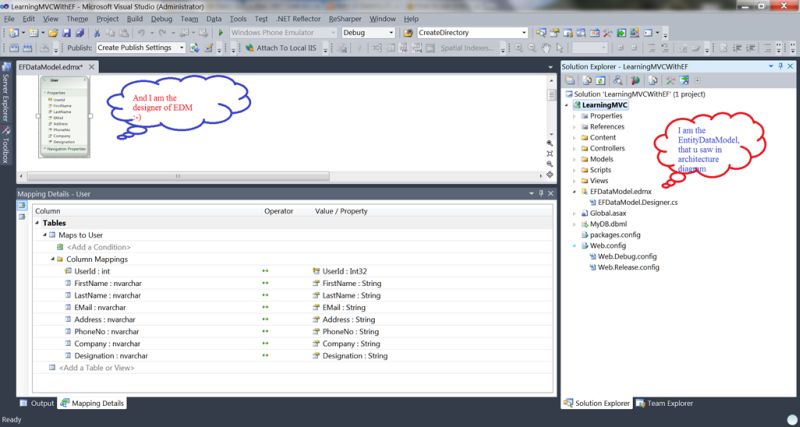Close the EFDataModel.edmx tab with its X
Image resolution: width=800 pixels, height=427 pixels.
[x=91, y=67]
